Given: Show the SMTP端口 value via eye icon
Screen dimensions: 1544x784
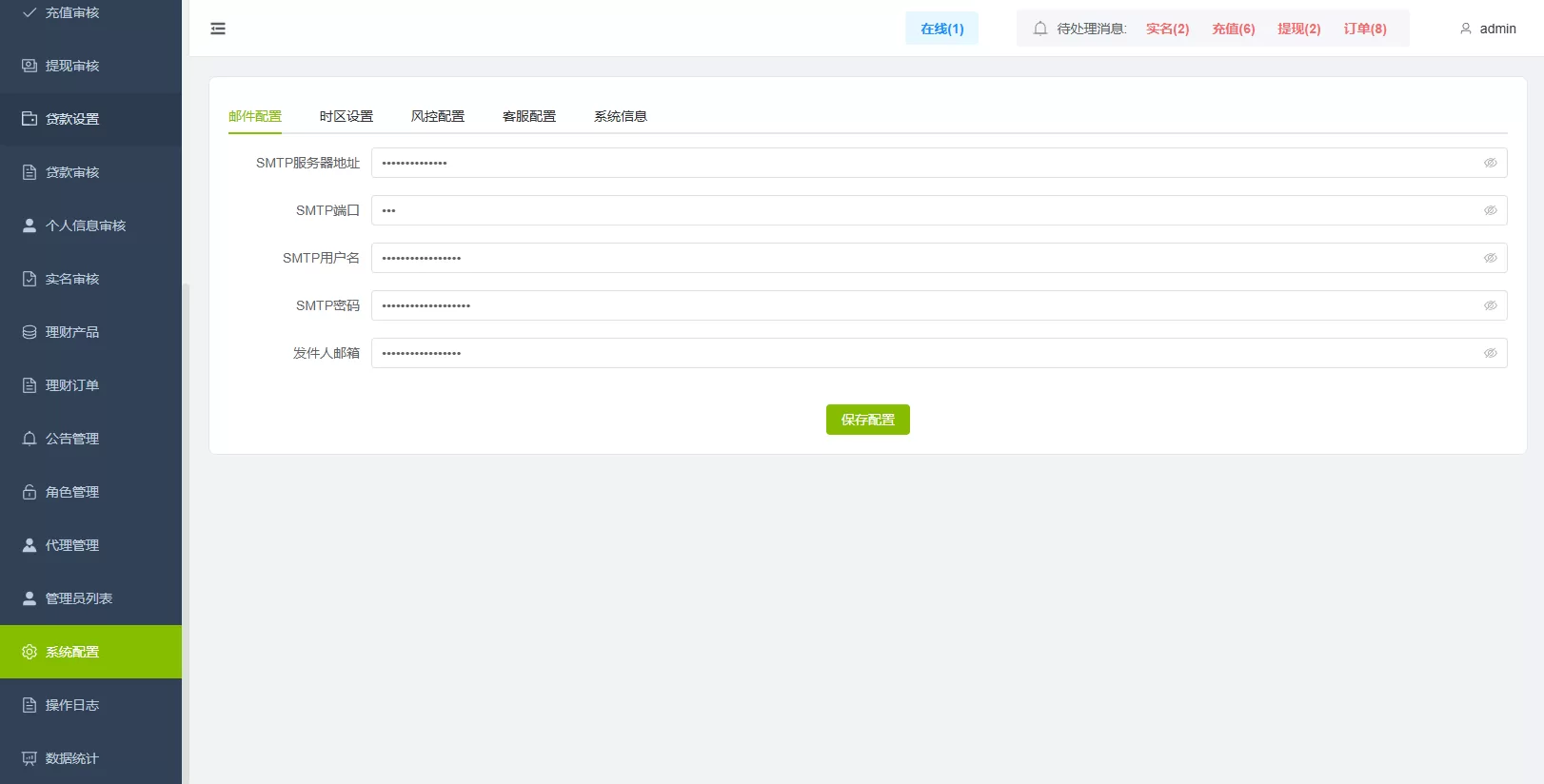Looking at the screenshot, I should tap(1491, 210).
